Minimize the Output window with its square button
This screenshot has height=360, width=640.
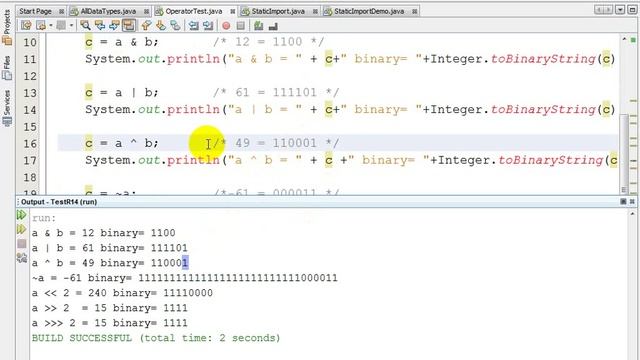click(623, 202)
